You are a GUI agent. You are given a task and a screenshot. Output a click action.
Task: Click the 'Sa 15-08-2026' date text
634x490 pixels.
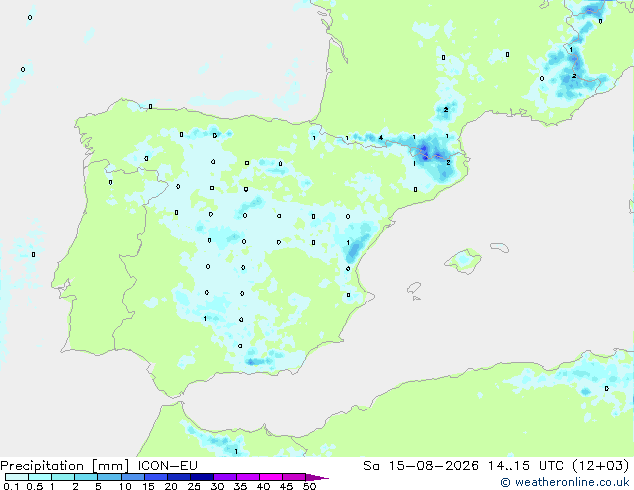coord(421,466)
